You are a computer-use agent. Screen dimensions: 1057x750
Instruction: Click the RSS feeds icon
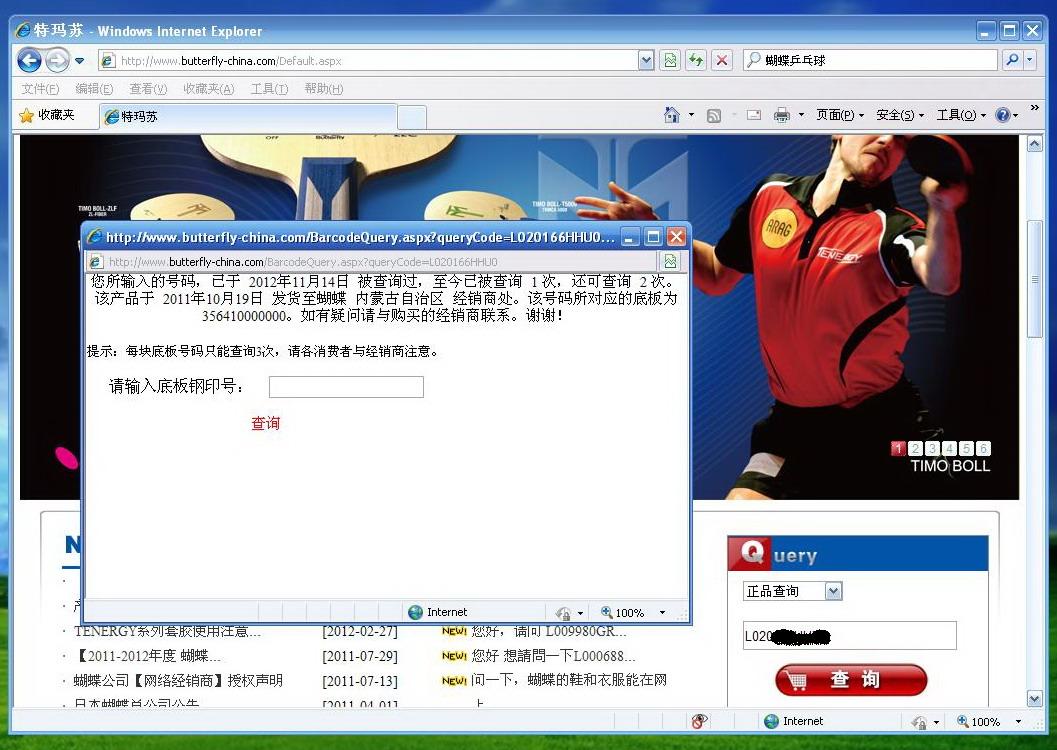[x=714, y=115]
